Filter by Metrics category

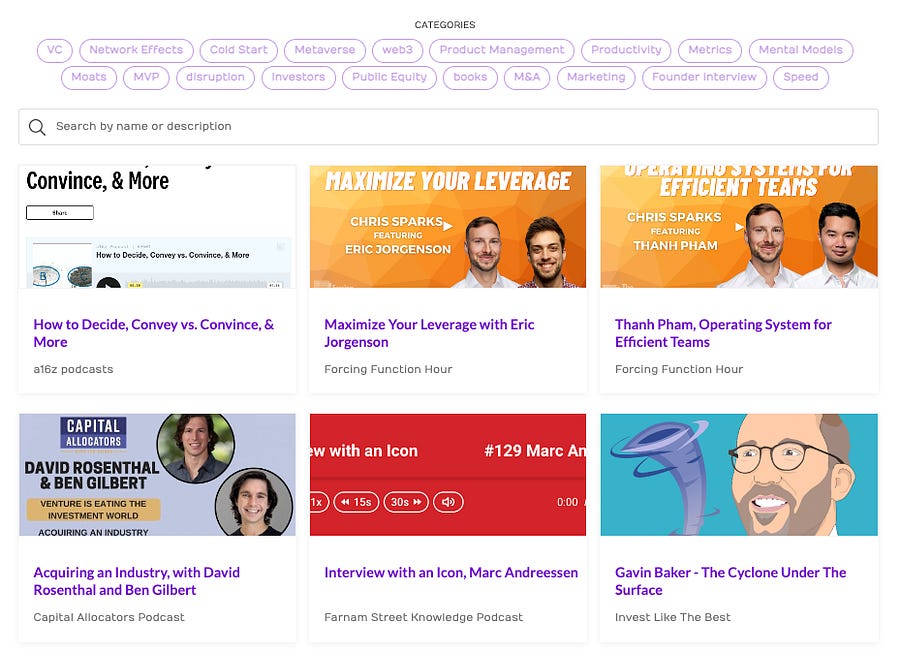click(x=710, y=50)
